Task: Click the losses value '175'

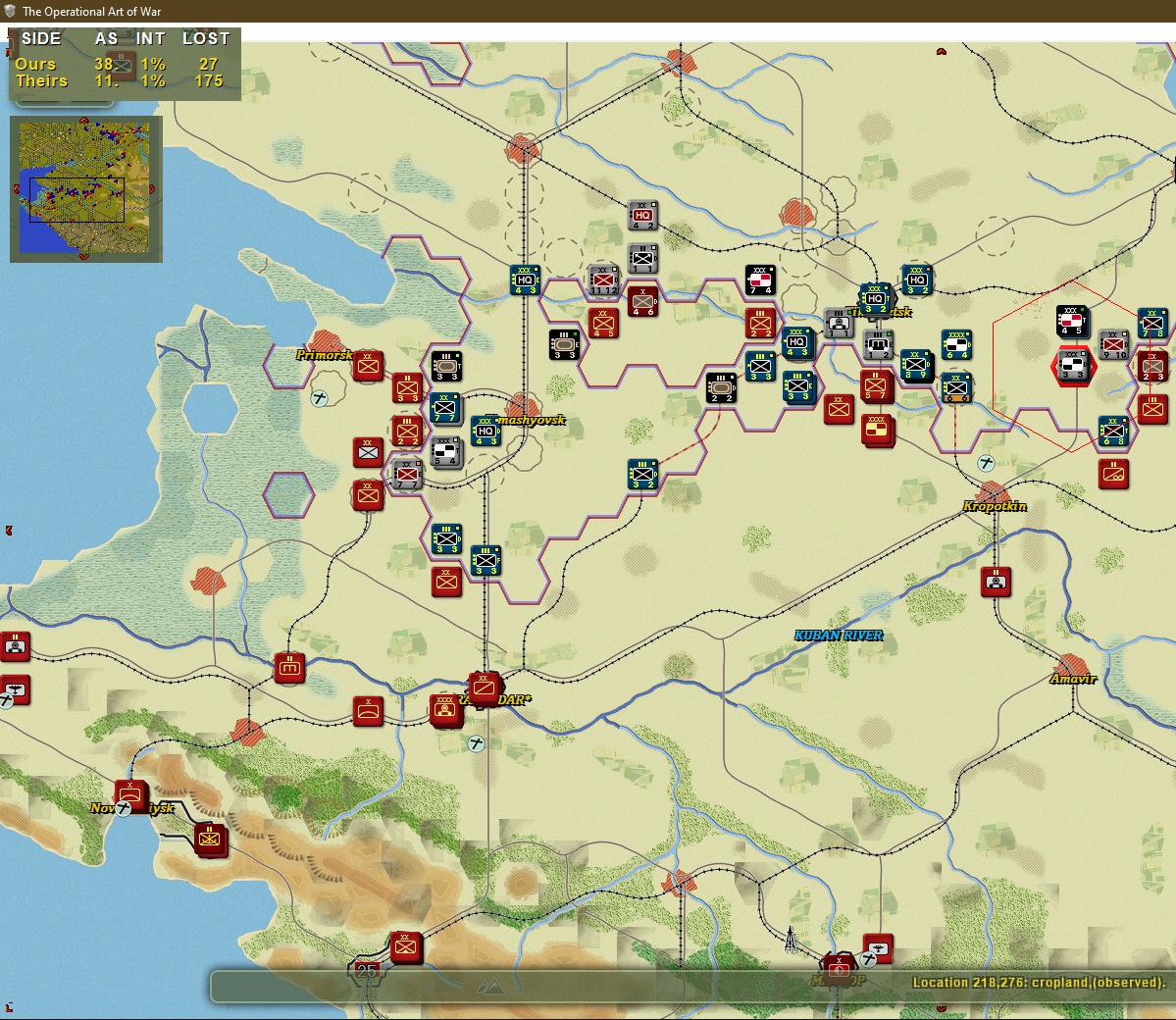Action: 209,81
